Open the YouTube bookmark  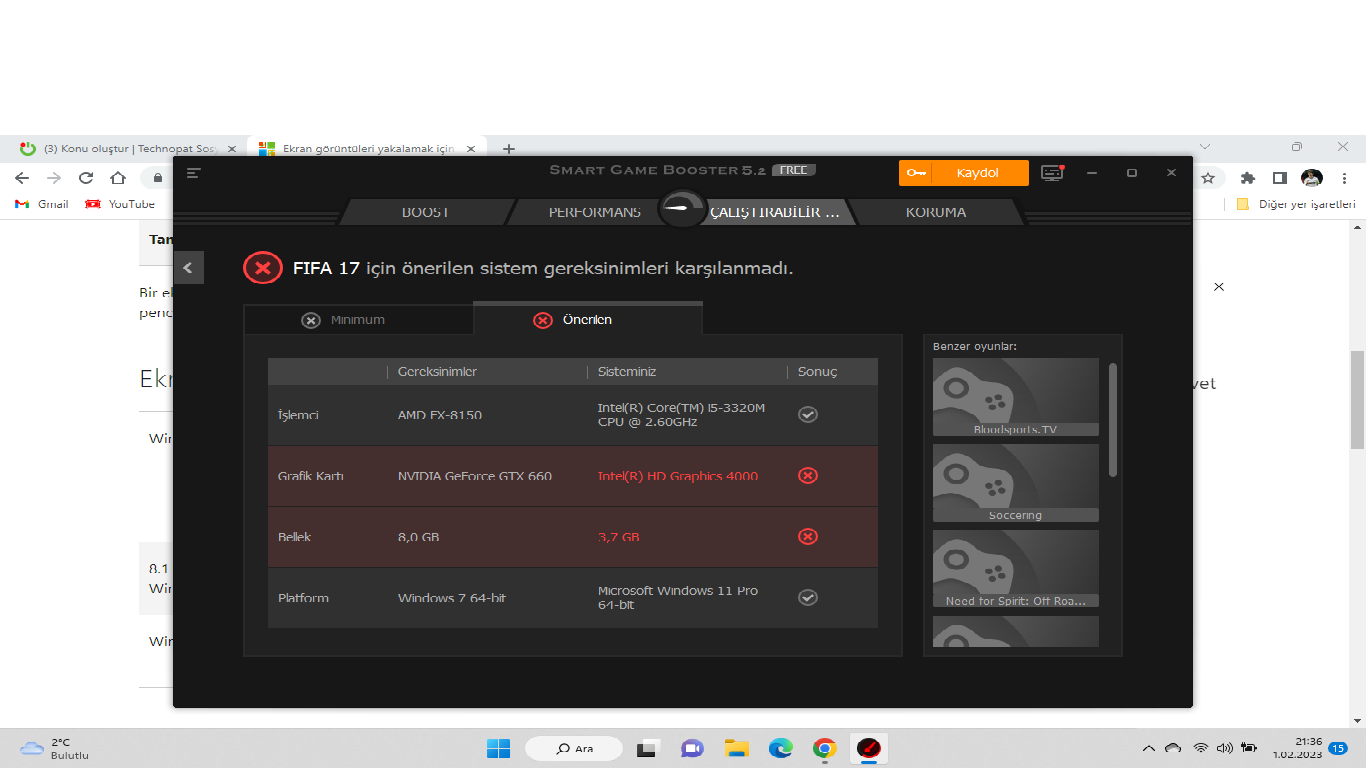pos(120,204)
